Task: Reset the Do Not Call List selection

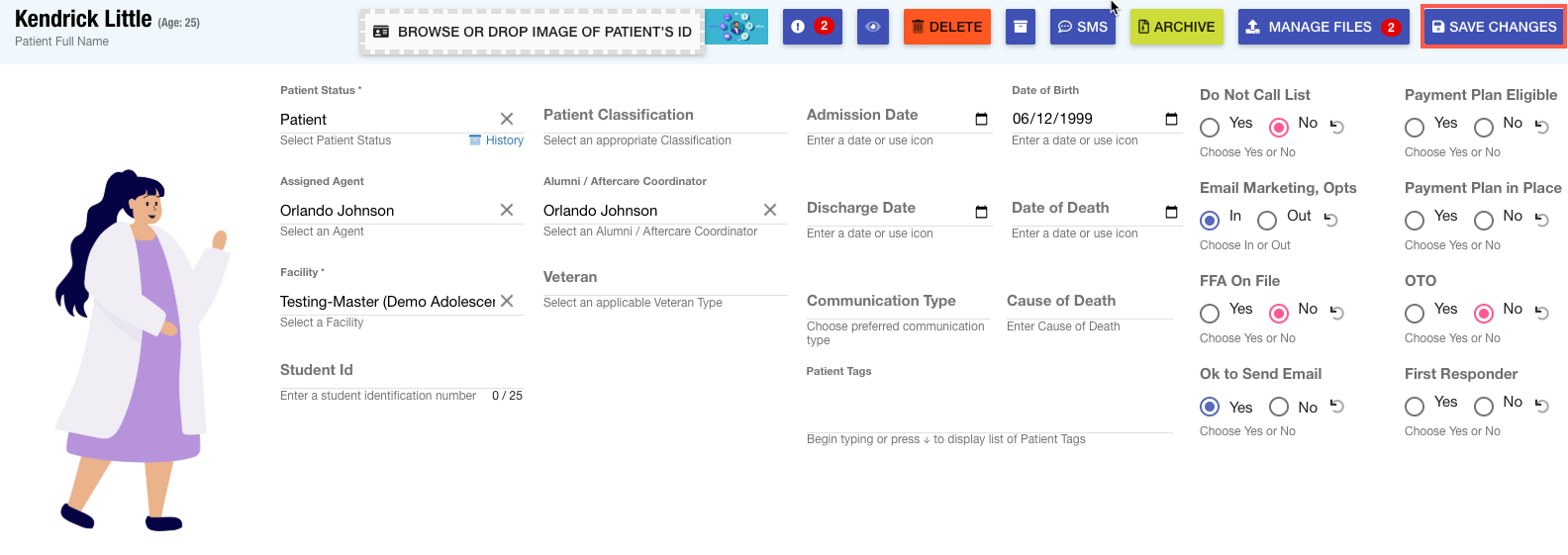Action: 1337,126
